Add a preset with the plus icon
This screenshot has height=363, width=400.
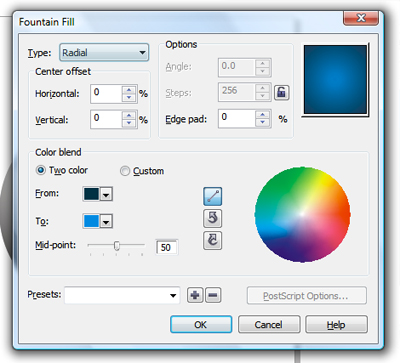coord(195,295)
